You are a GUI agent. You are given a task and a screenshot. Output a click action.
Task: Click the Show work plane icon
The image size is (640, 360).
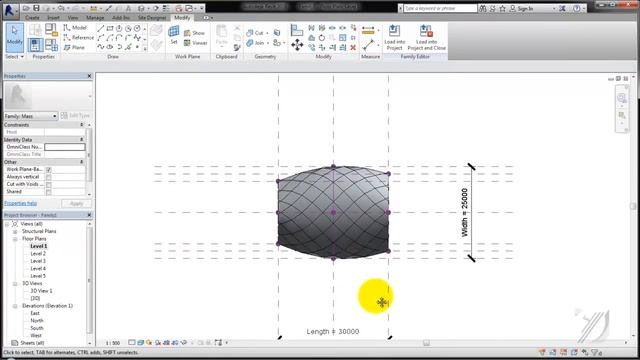(194, 33)
